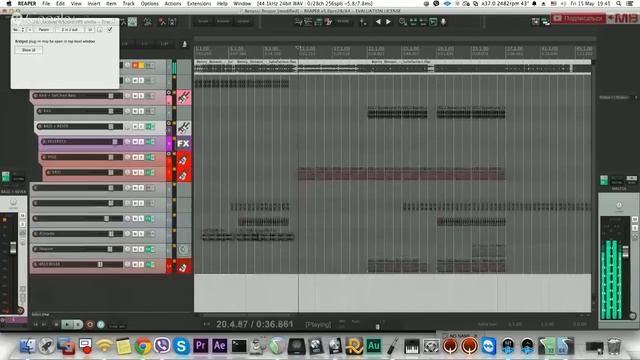Jump to project start in transport
This screenshot has height=360, width=640.
pos(36,324)
